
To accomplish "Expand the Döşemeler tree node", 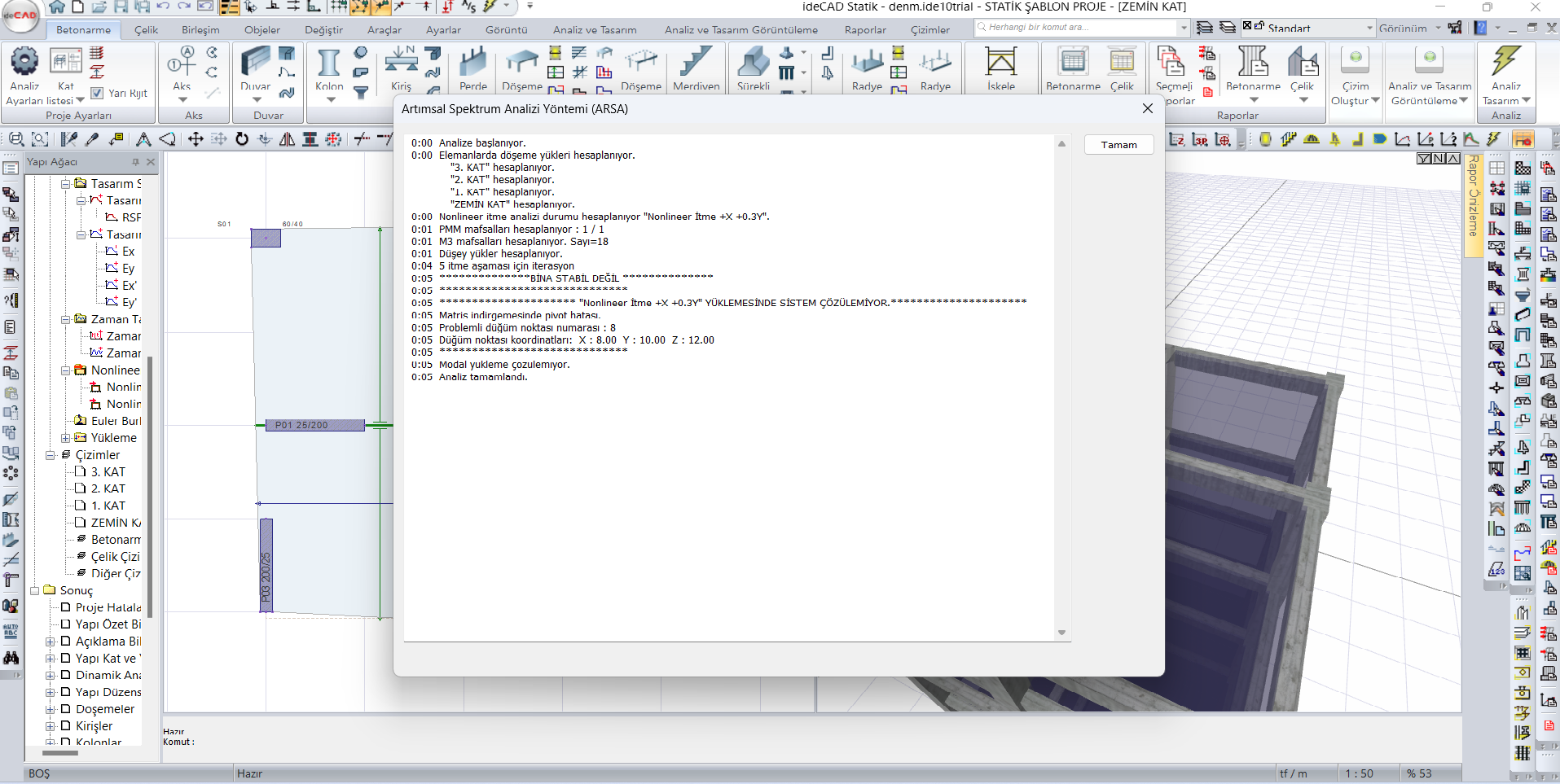I will point(51,709).
